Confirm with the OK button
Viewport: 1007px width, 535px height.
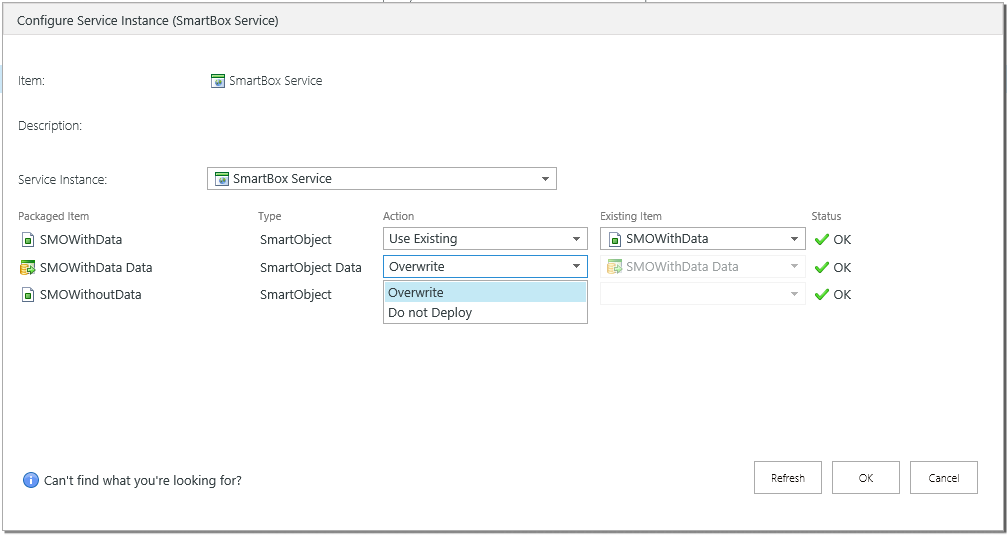865,478
